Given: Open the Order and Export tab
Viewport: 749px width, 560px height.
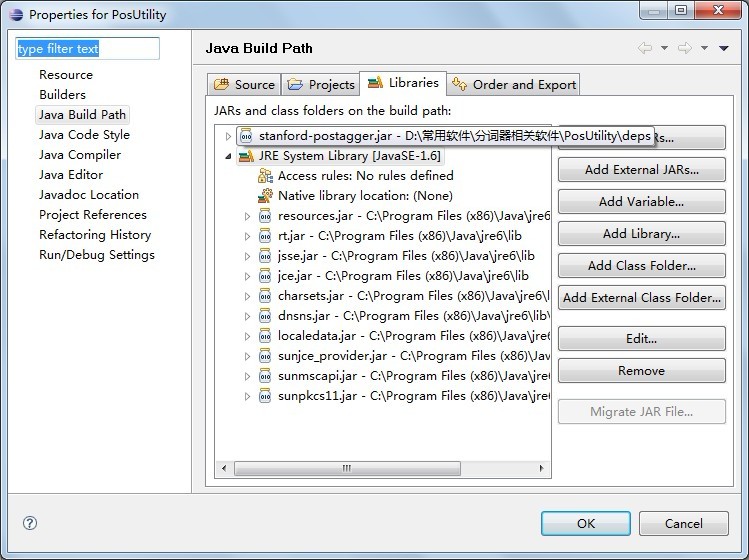Looking at the screenshot, I should [x=514, y=85].
